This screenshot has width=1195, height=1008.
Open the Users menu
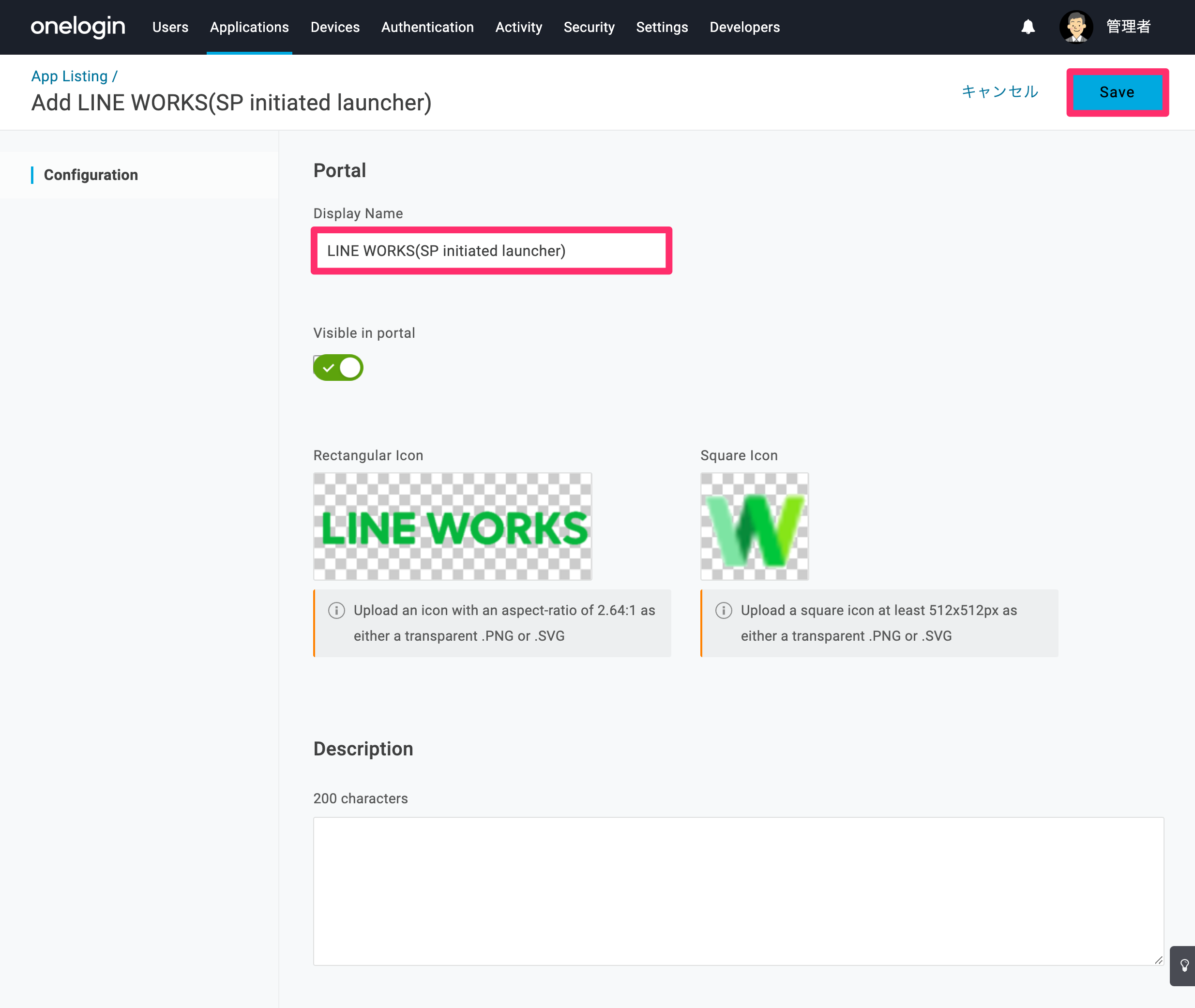pos(170,27)
